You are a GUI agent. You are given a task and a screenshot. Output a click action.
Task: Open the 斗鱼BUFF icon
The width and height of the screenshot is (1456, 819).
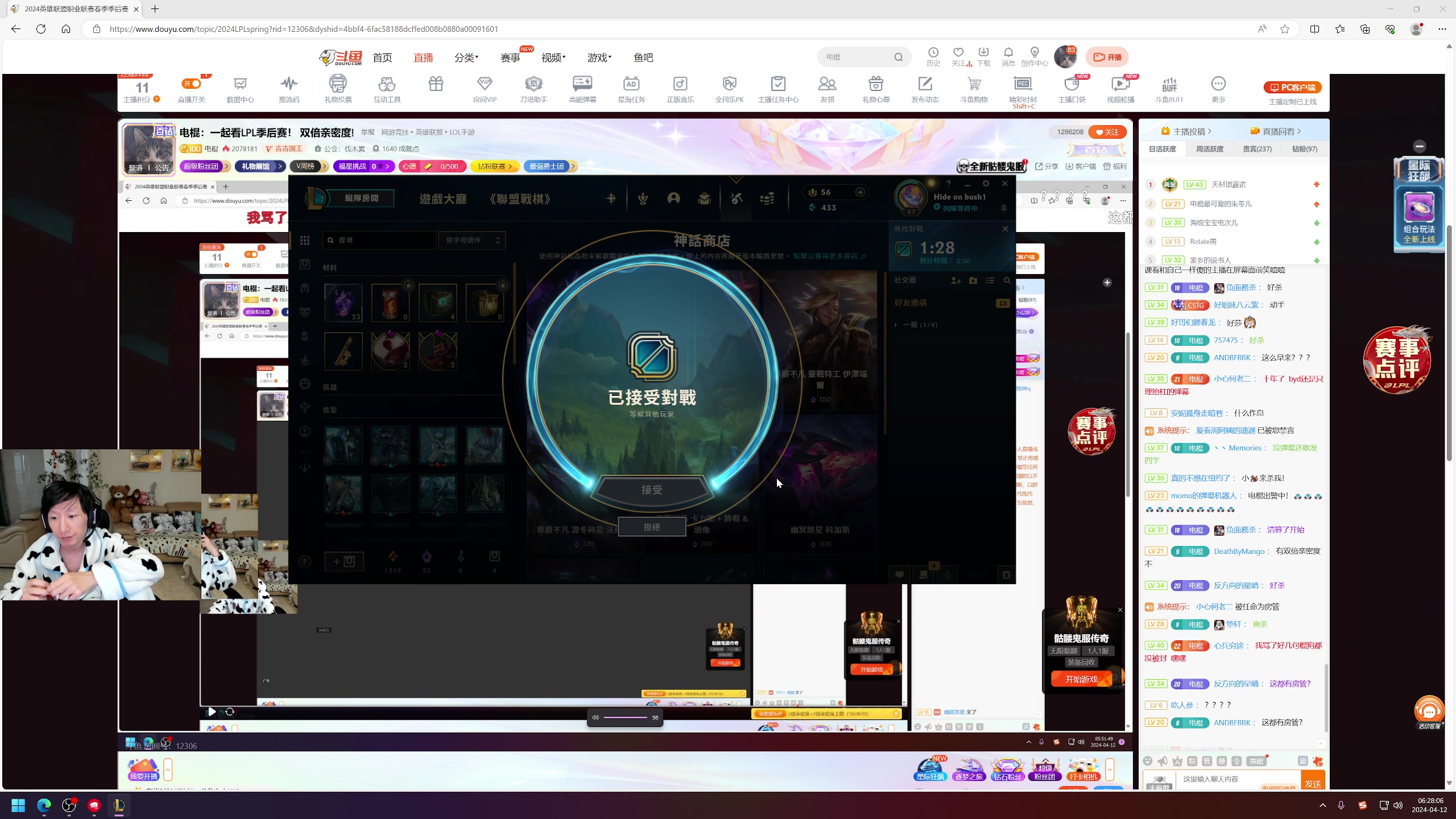(x=1169, y=90)
